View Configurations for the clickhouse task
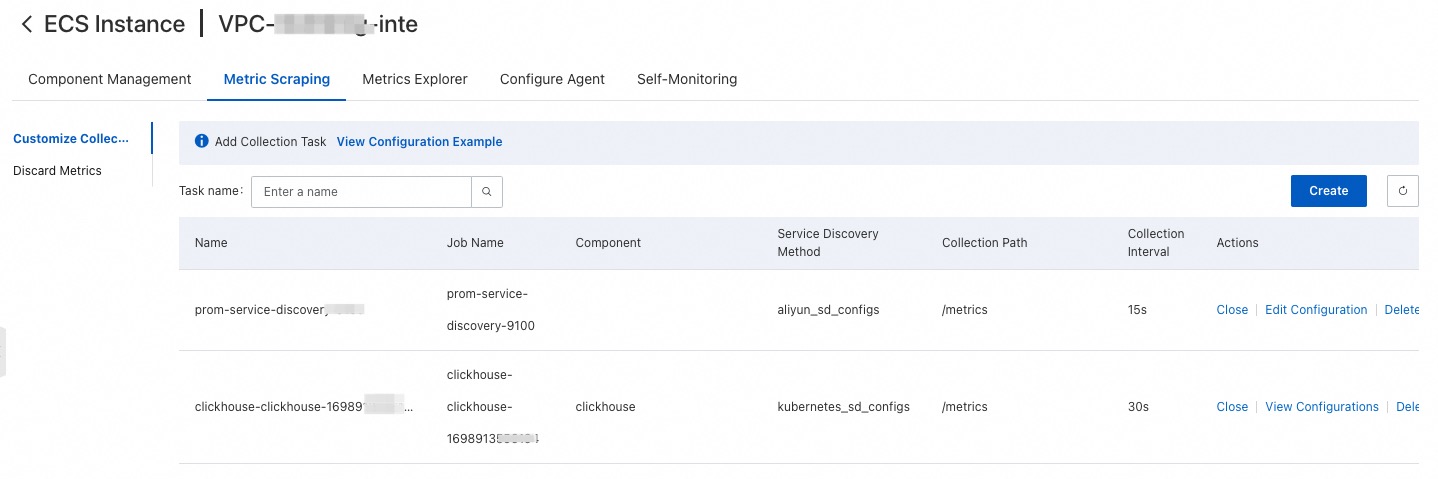1438x479 pixels. point(1322,407)
